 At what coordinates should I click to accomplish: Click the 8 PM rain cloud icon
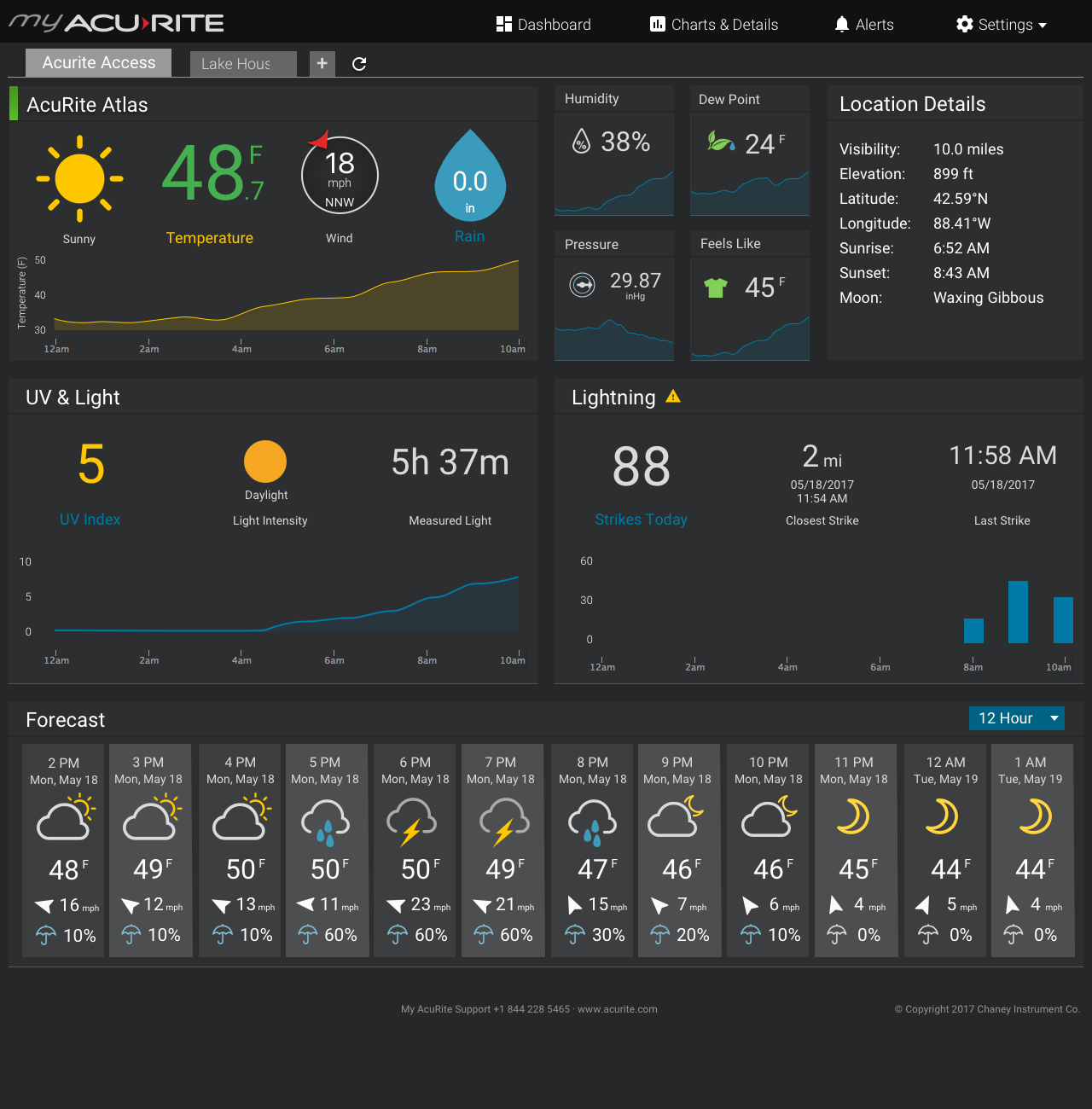point(593,822)
